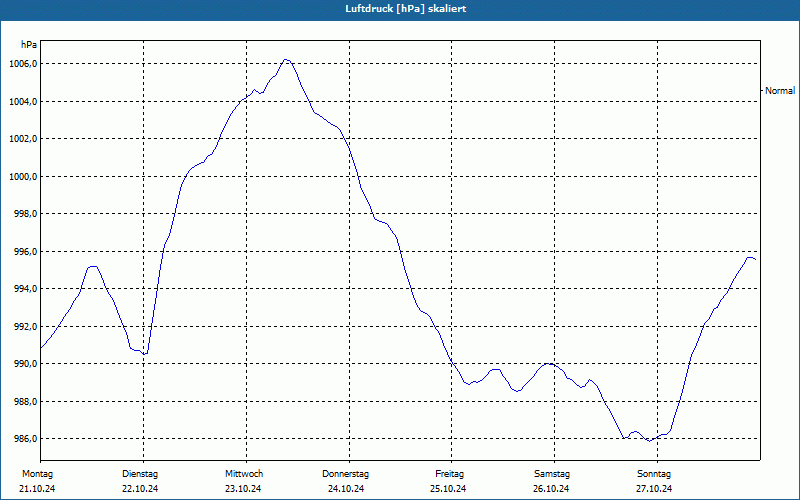
Task: Click the '27.10.24' date label
Action: (654, 489)
